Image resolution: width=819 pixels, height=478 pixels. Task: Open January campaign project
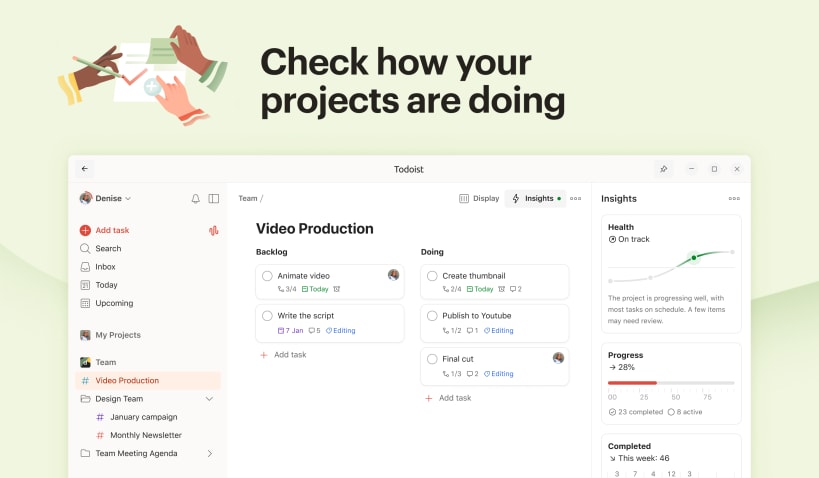[x=144, y=417]
